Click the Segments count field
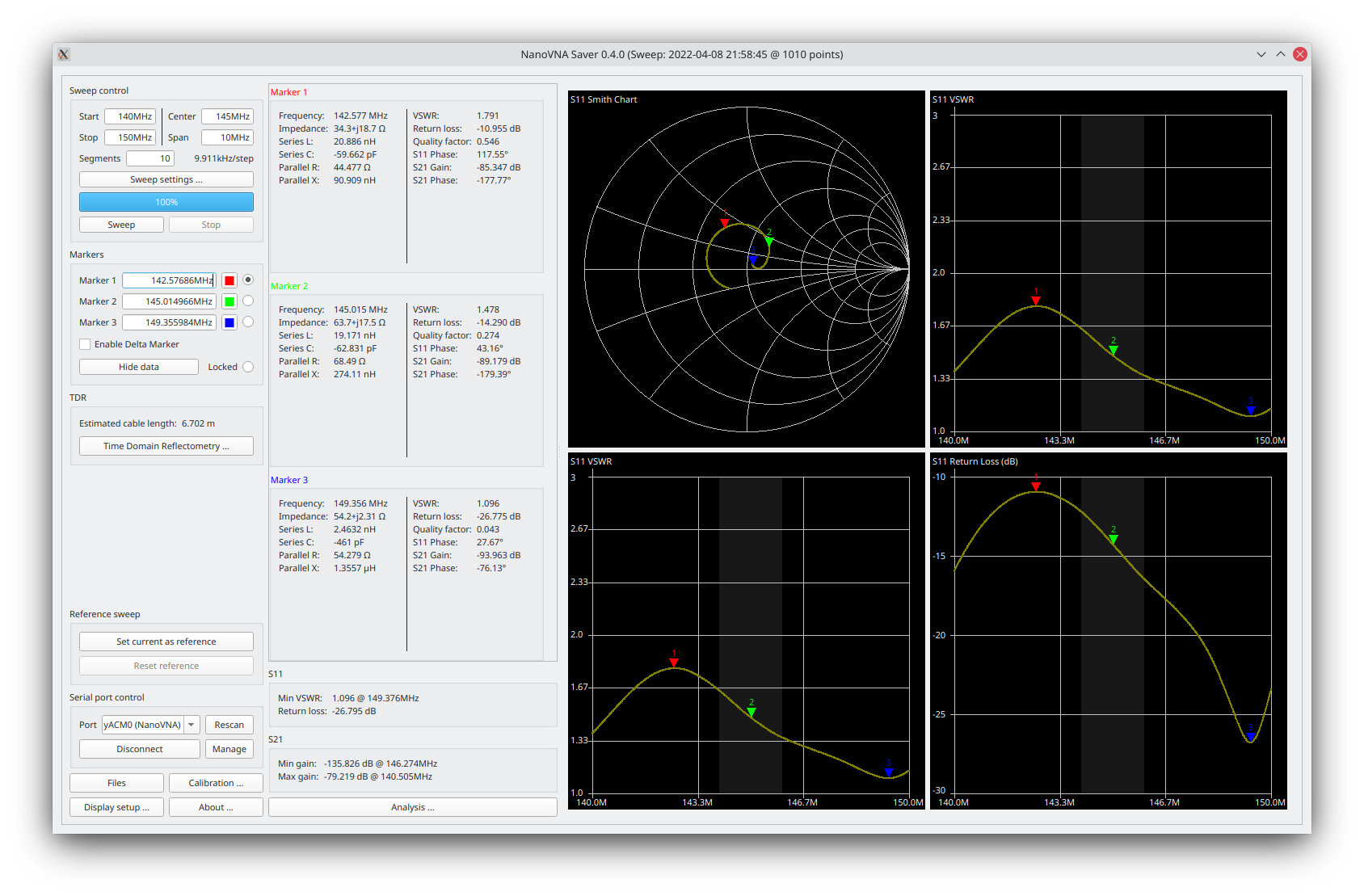Image resolution: width=1364 pixels, height=896 pixels. pos(150,158)
